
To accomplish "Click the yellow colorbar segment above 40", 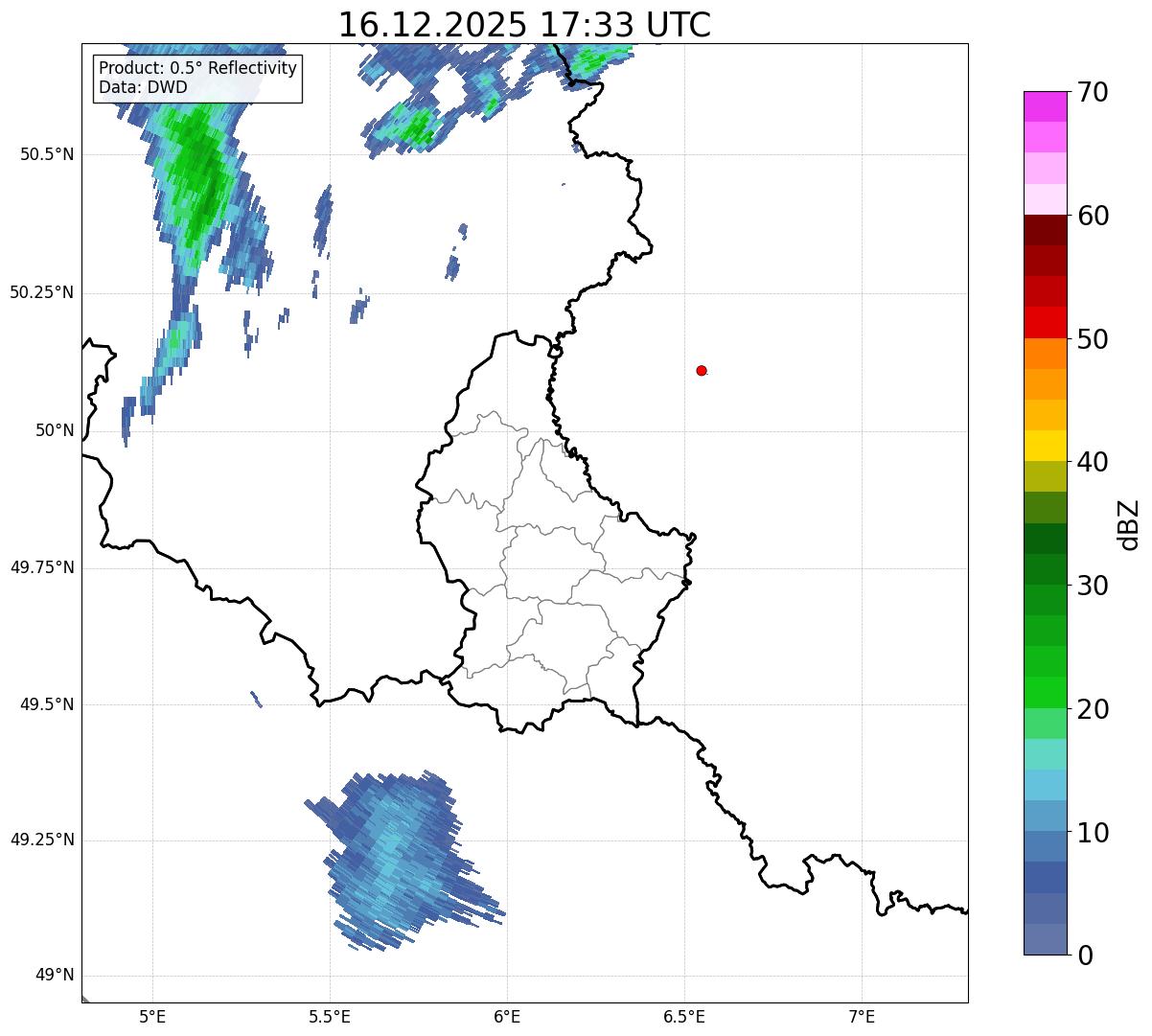I will 1046,446.
